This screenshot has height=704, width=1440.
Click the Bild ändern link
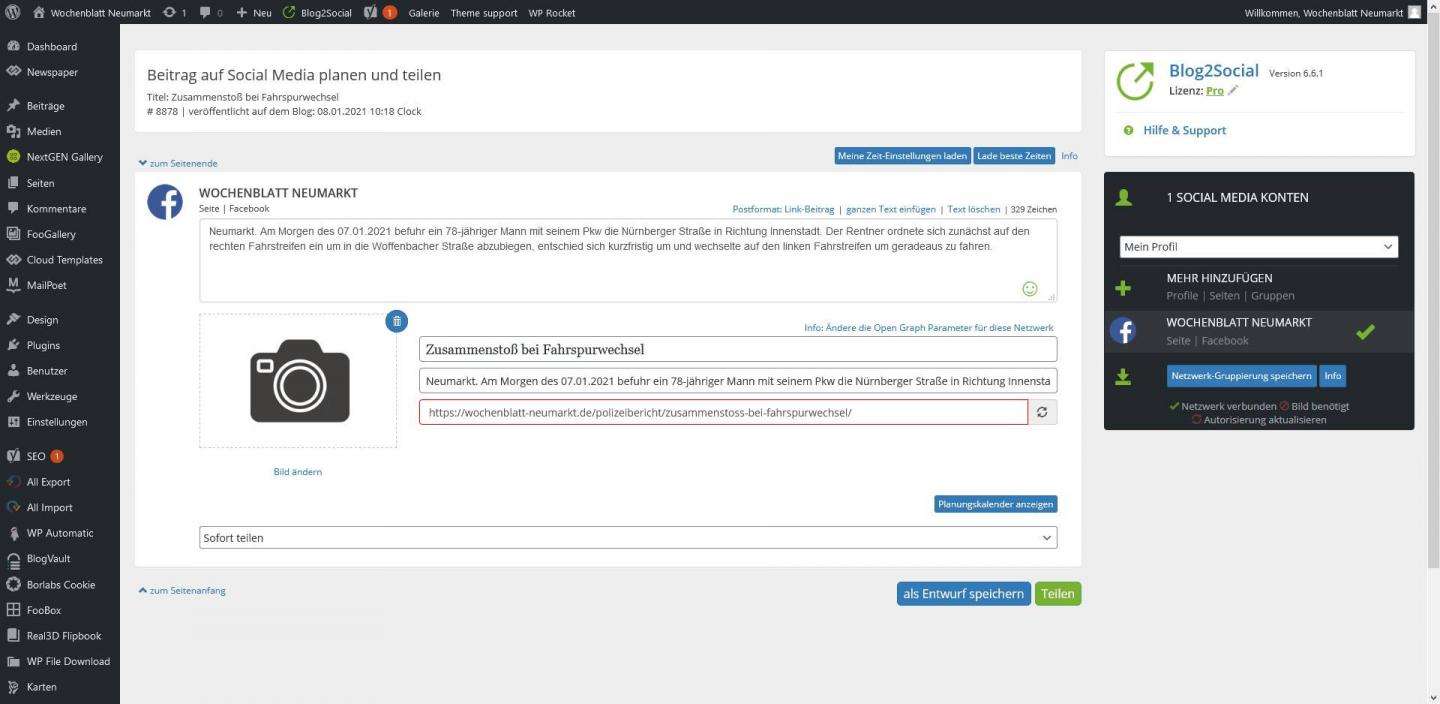298,472
